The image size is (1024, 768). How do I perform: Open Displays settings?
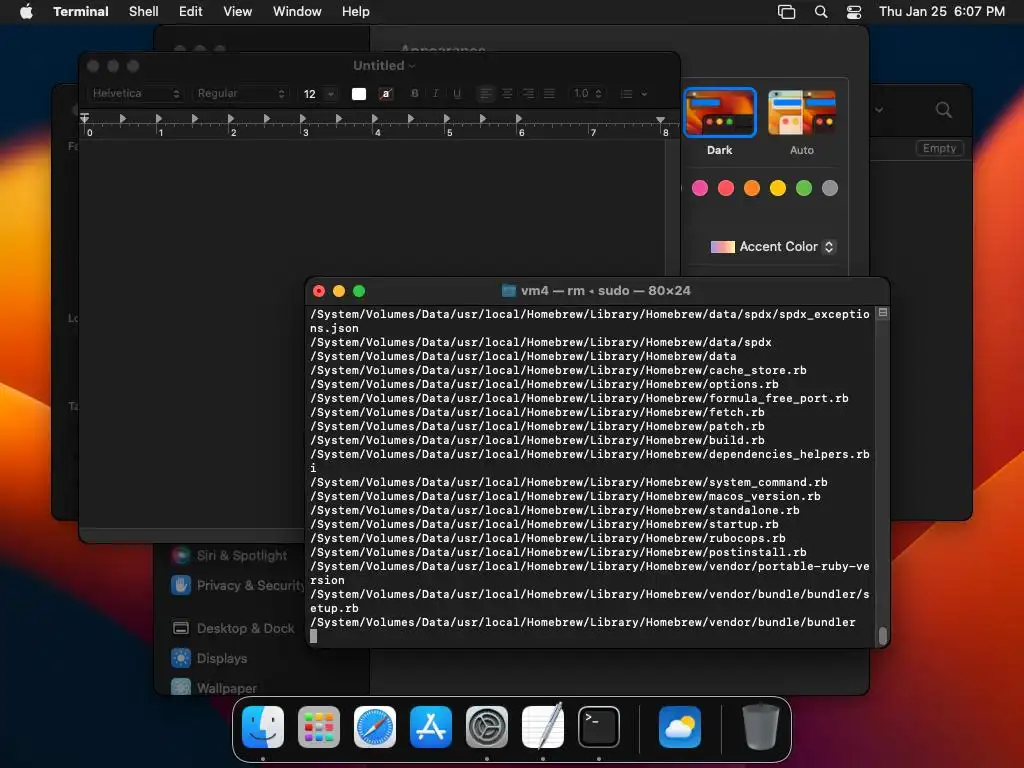coord(209,658)
